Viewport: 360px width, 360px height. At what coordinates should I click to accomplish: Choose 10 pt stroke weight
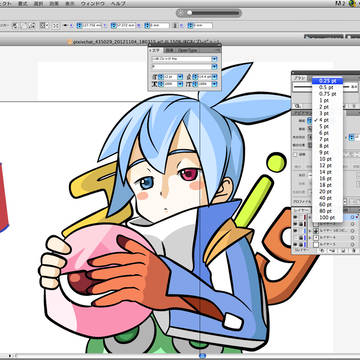point(327,159)
